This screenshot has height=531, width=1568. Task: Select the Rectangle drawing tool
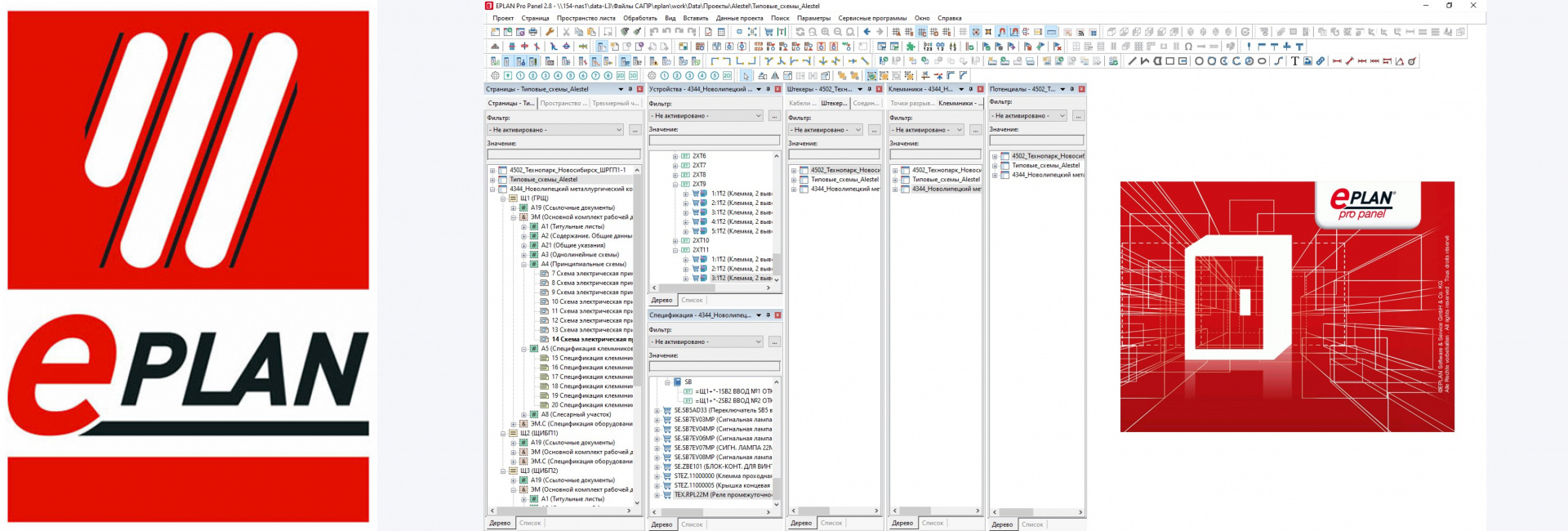pyautogui.click(x=1169, y=61)
